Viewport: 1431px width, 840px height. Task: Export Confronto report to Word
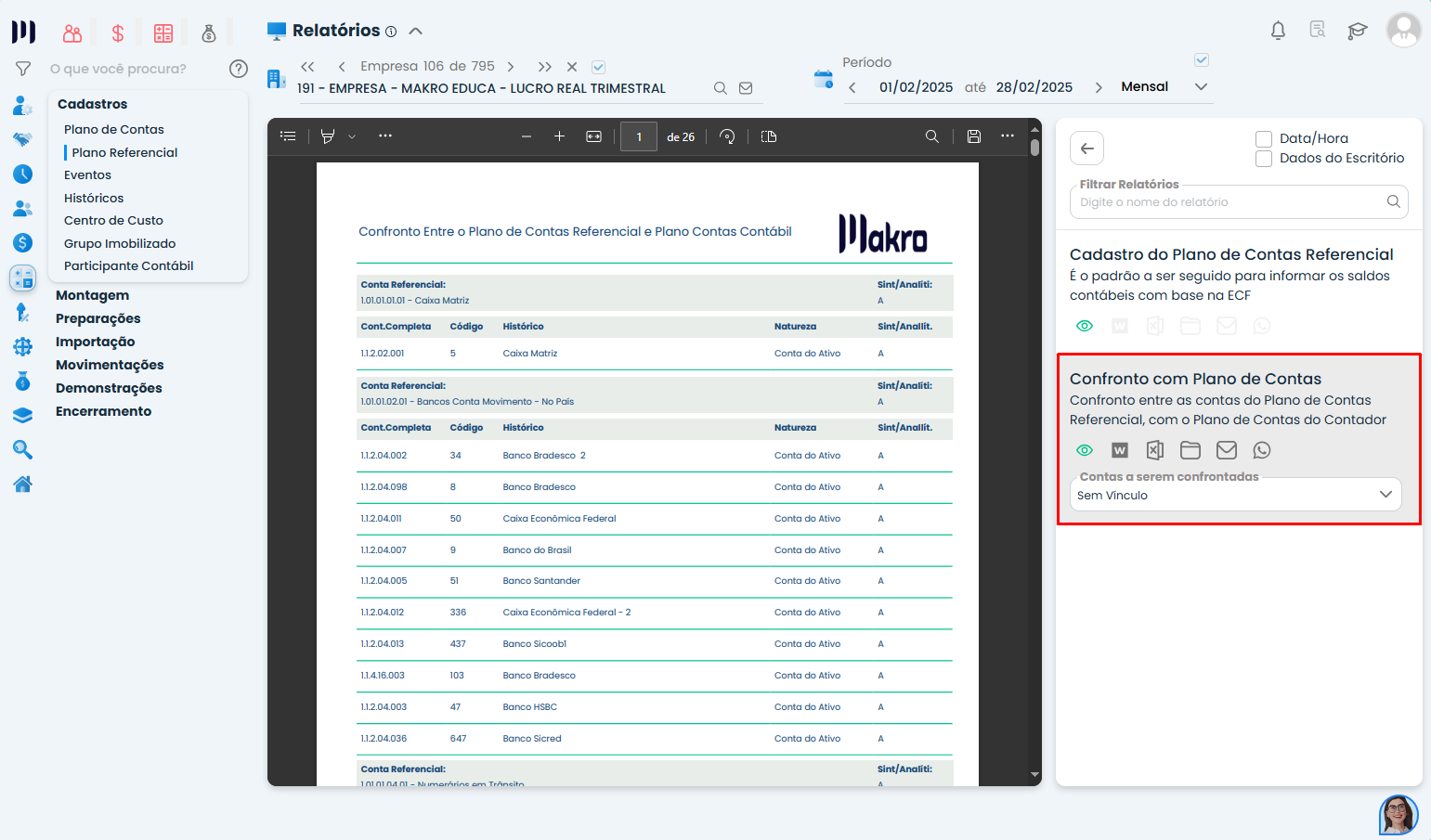pos(1120,450)
